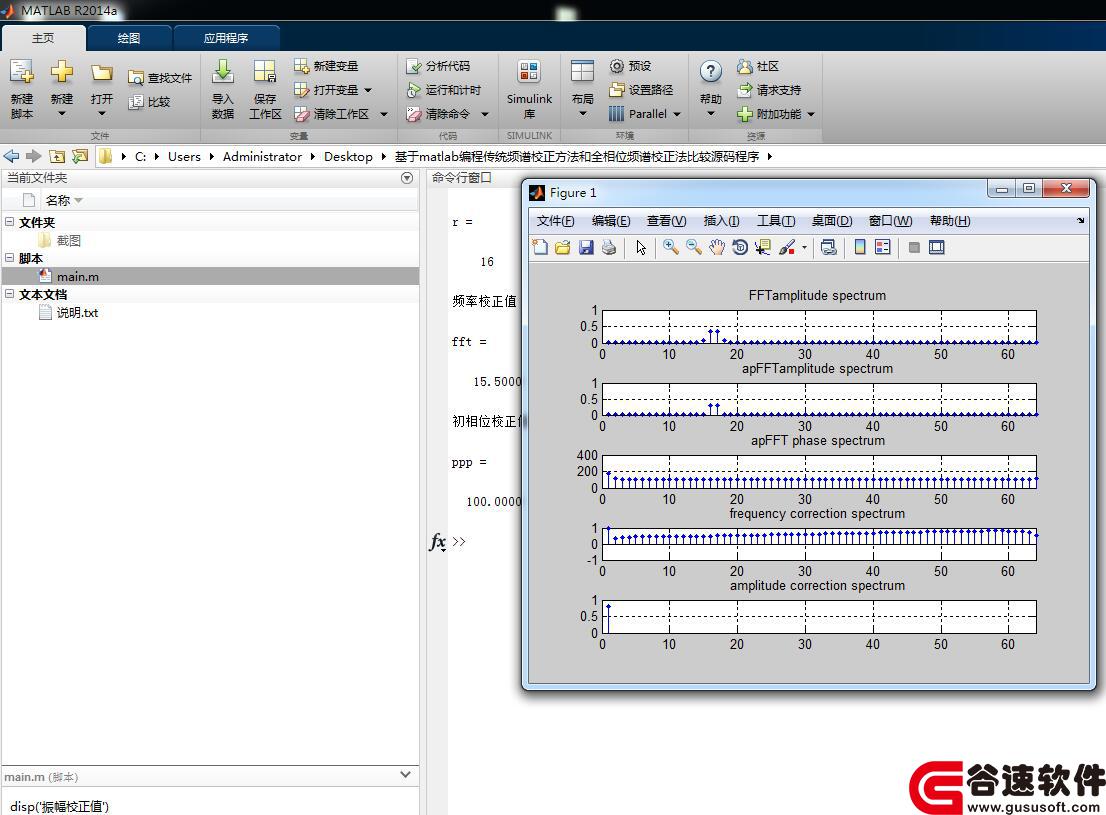Click Desktop in the address path
1106x815 pixels.
point(348,157)
